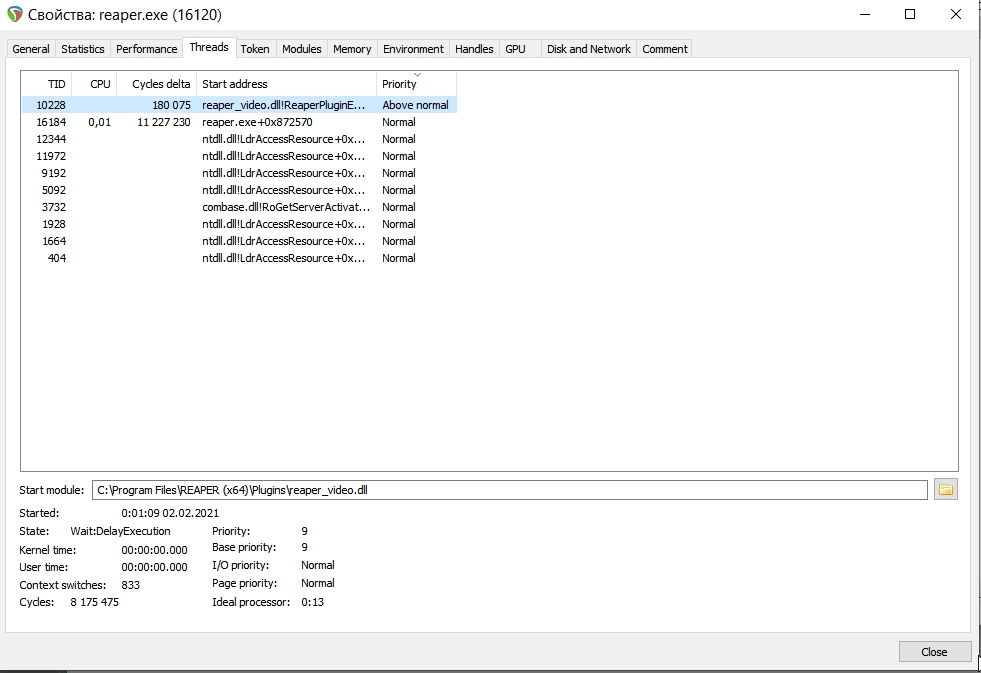Sort by the CPU column header
Image resolution: width=981 pixels, height=673 pixels.
[x=94, y=84]
